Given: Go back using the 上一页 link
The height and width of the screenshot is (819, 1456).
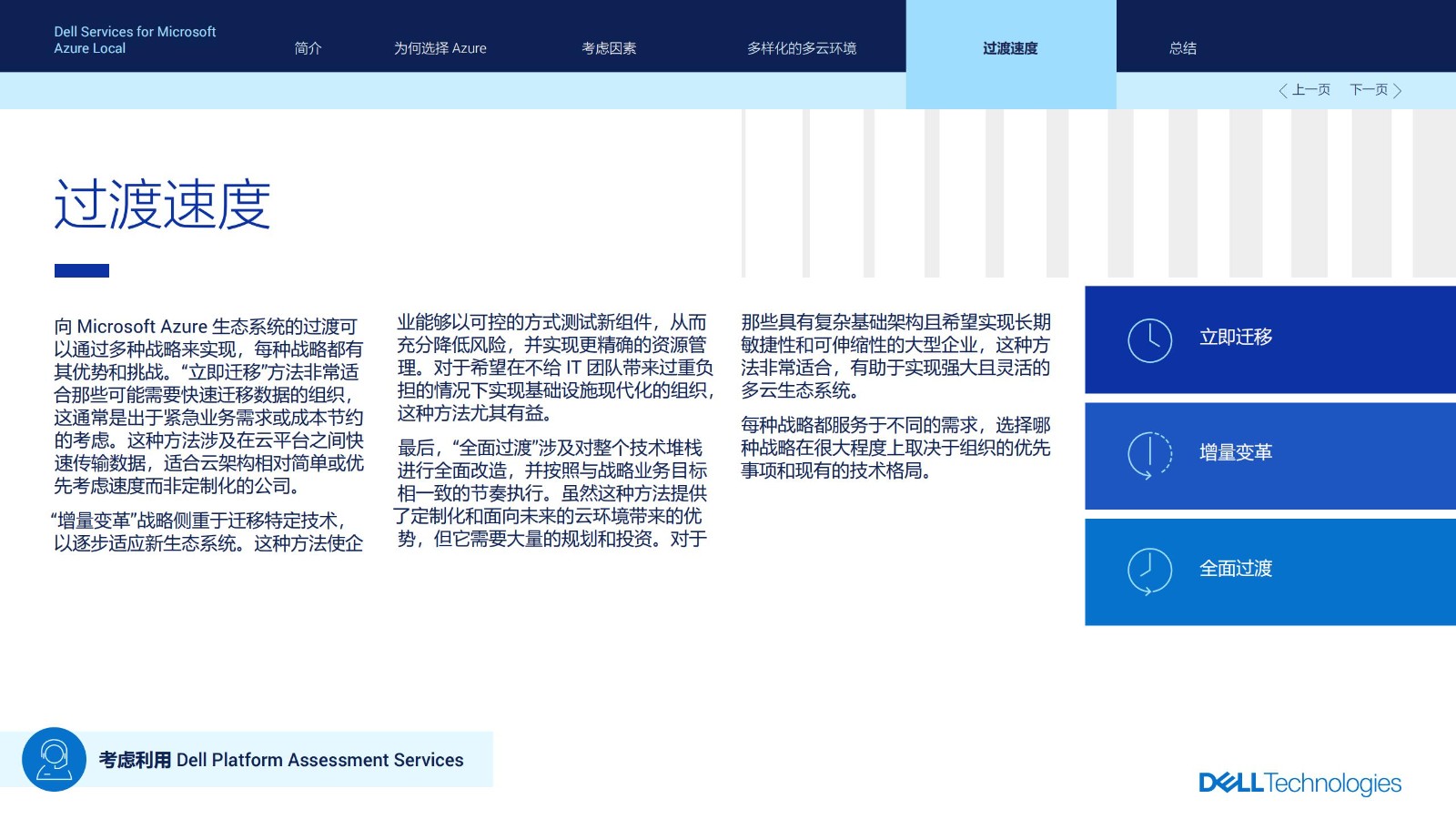Looking at the screenshot, I should [x=1310, y=90].
